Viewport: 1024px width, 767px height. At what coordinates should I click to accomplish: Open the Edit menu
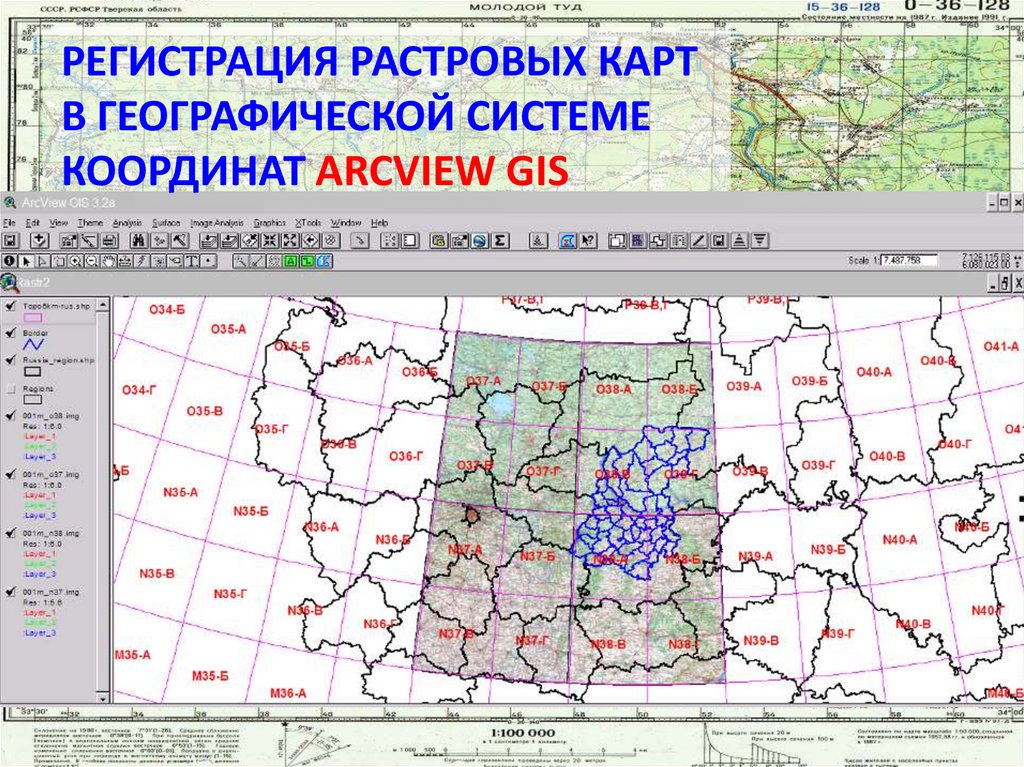click(33, 223)
